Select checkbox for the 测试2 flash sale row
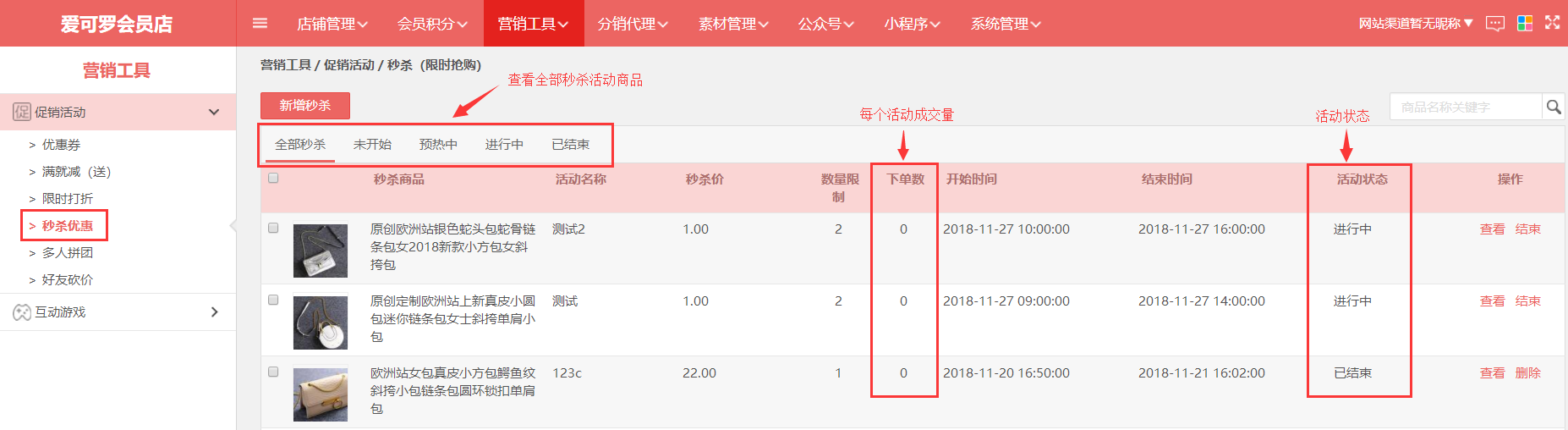 point(273,228)
